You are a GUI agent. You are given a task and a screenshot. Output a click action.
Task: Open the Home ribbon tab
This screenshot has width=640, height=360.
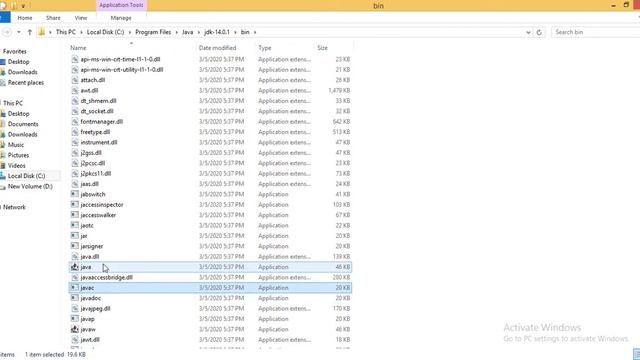24,18
